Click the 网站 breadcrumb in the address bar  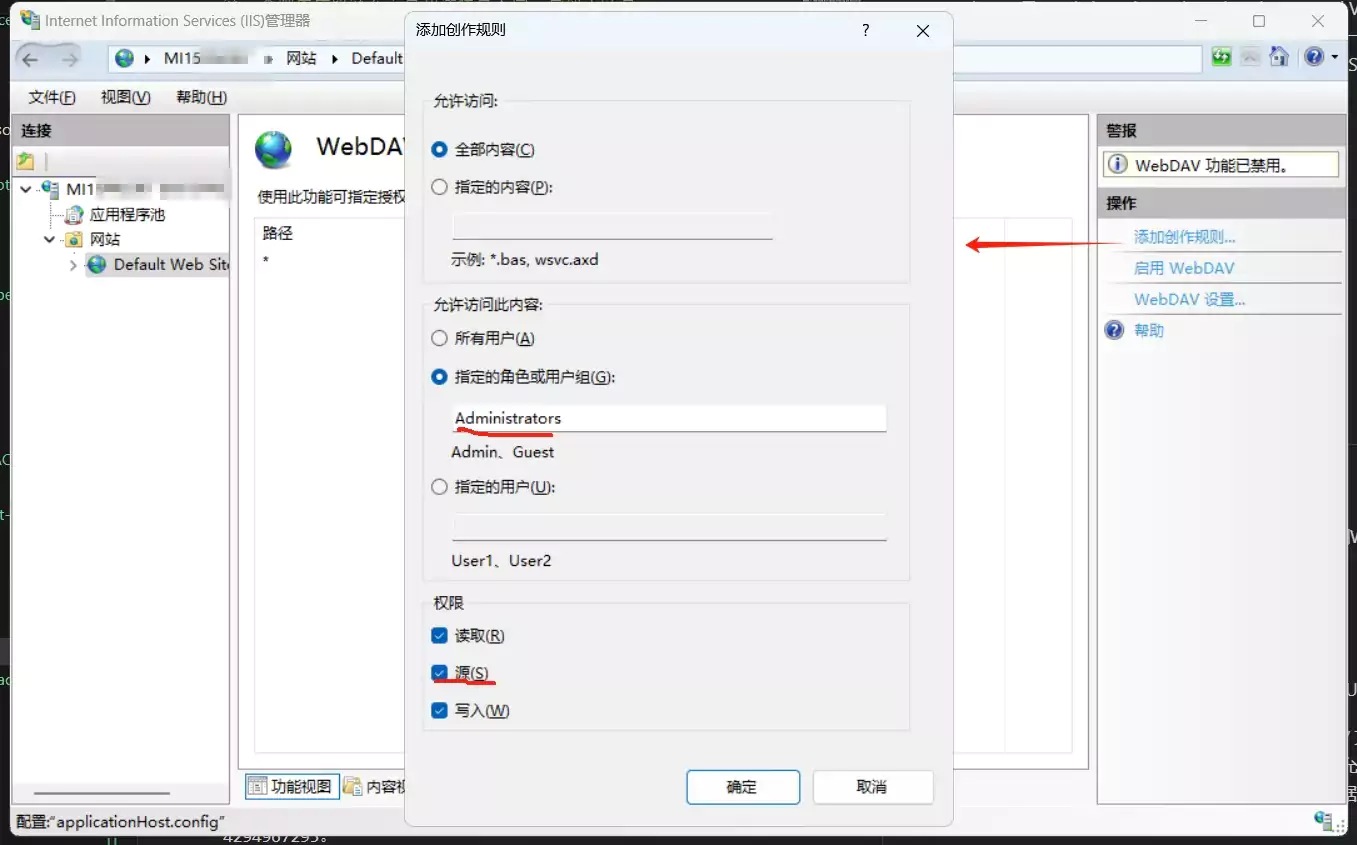[301, 58]
